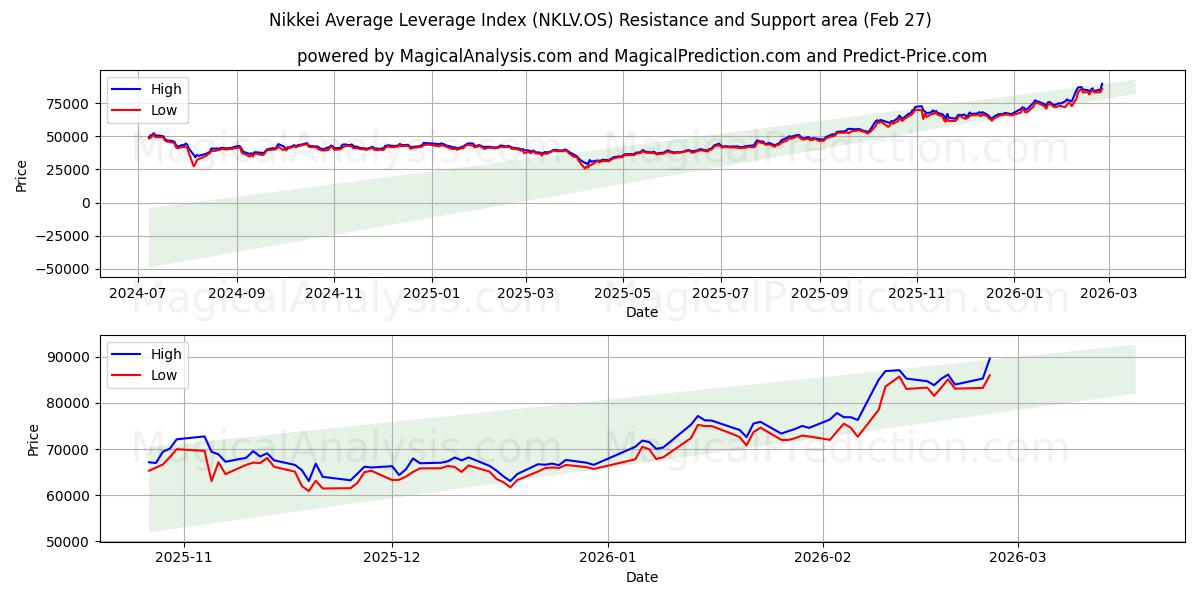Click the '2025-12' tick in bottom chart
Screen dimensions: 1200x600
(392, 556)
